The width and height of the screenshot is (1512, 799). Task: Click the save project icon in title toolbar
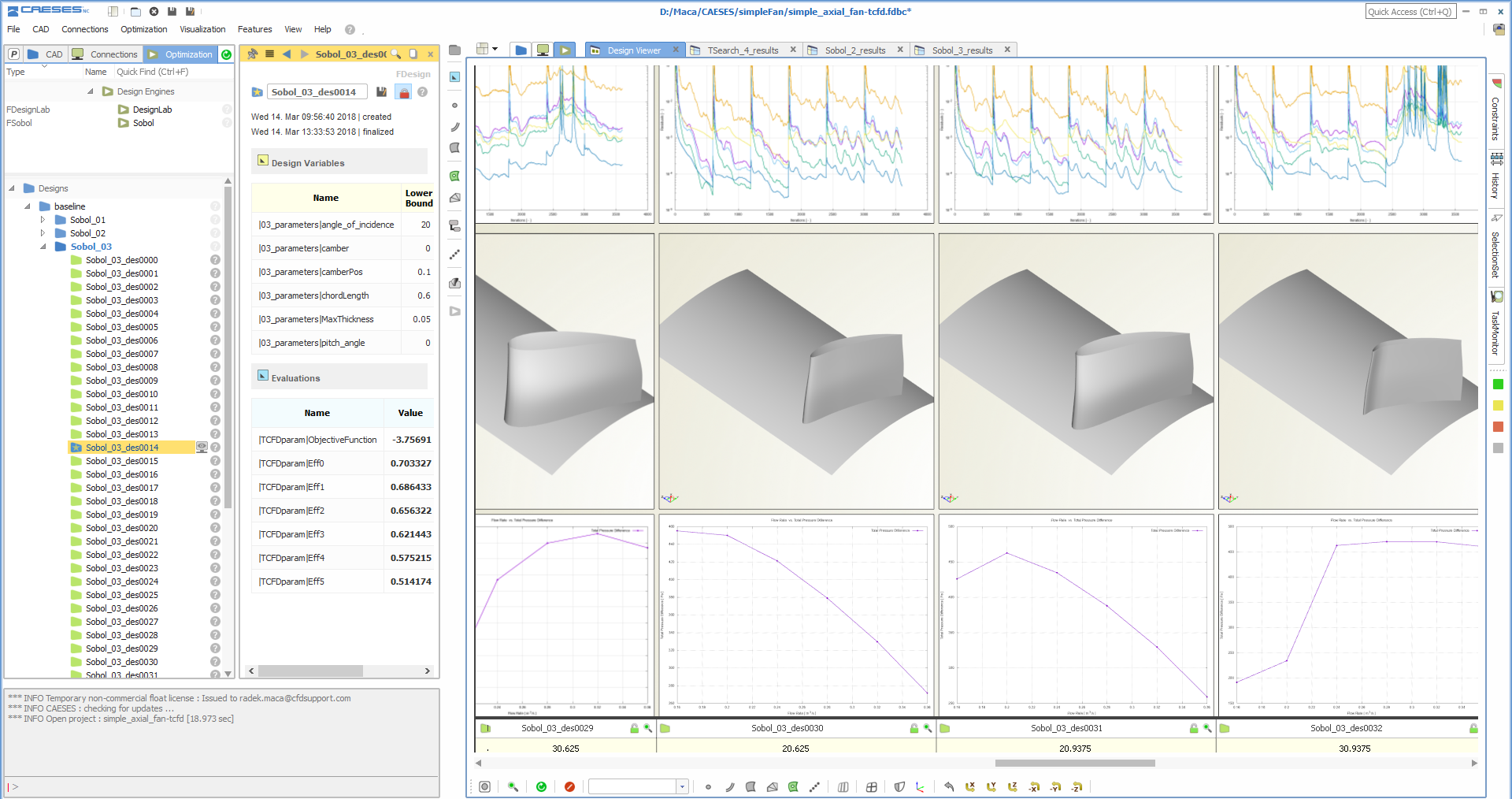click(172, 11)
